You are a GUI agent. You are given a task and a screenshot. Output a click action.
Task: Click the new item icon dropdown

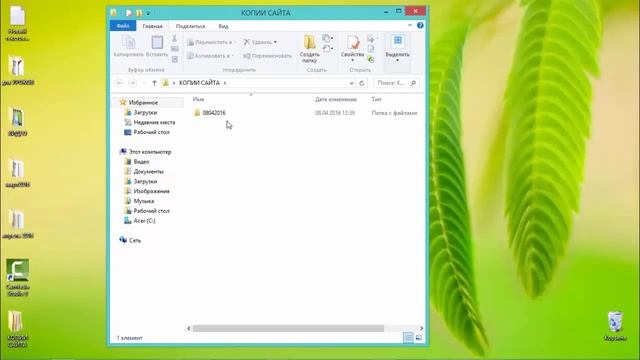[328, 38]
